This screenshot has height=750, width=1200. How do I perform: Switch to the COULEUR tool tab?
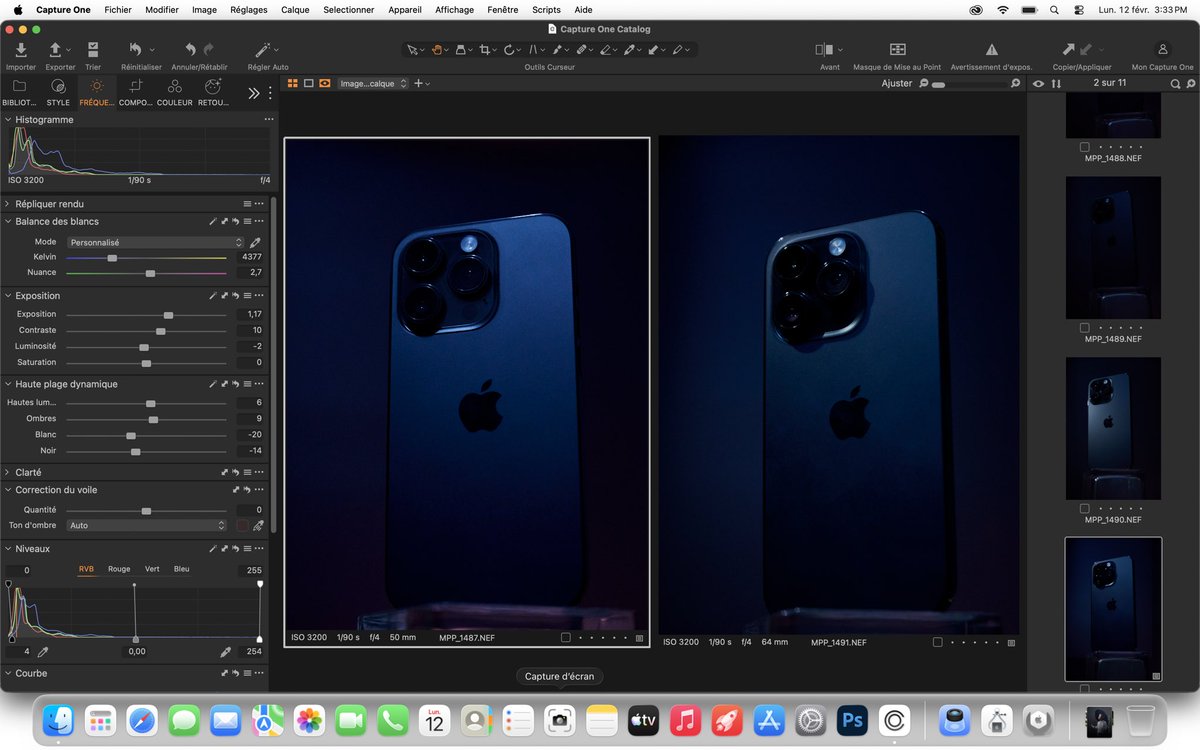point(175,93)
